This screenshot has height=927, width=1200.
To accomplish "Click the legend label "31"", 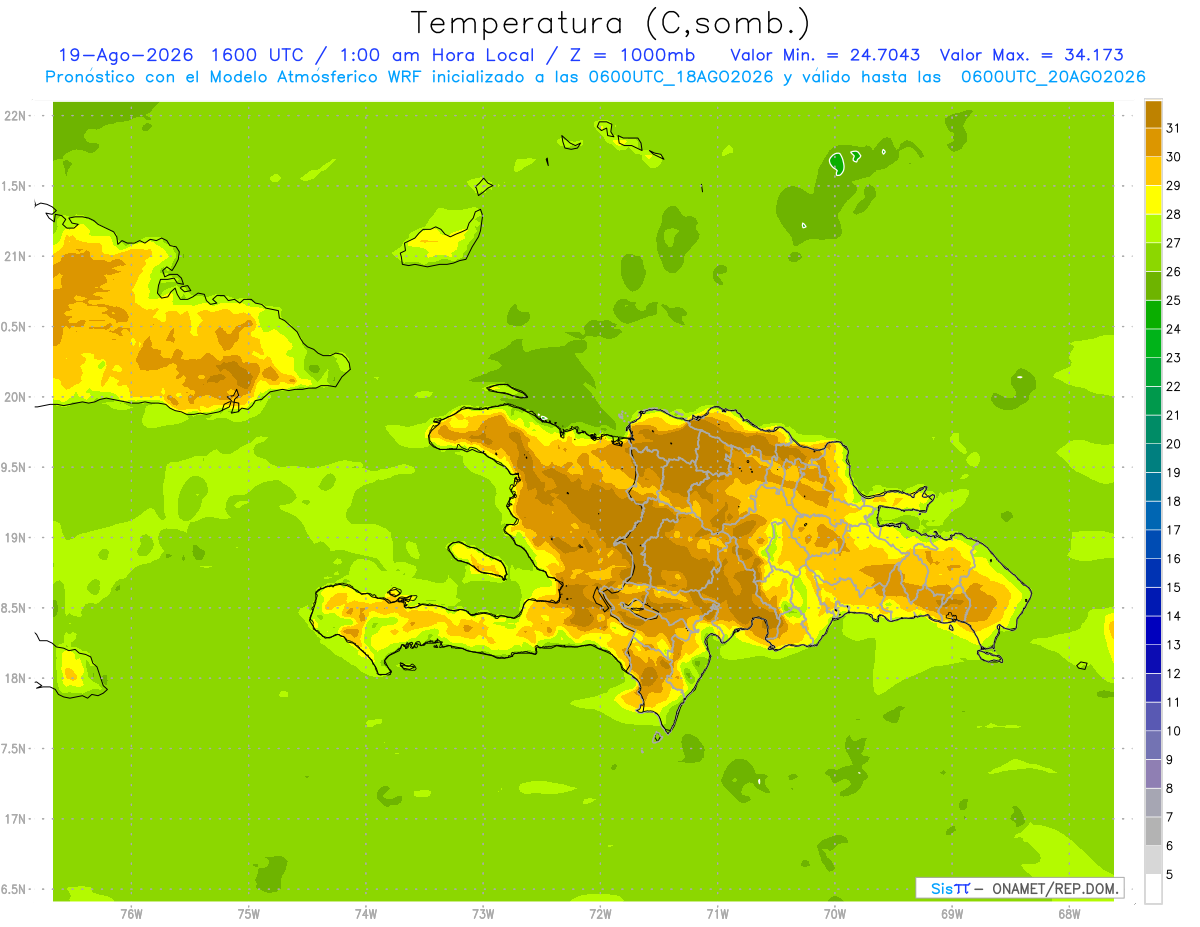I will pyautogui.click(x=1174, y=128).
